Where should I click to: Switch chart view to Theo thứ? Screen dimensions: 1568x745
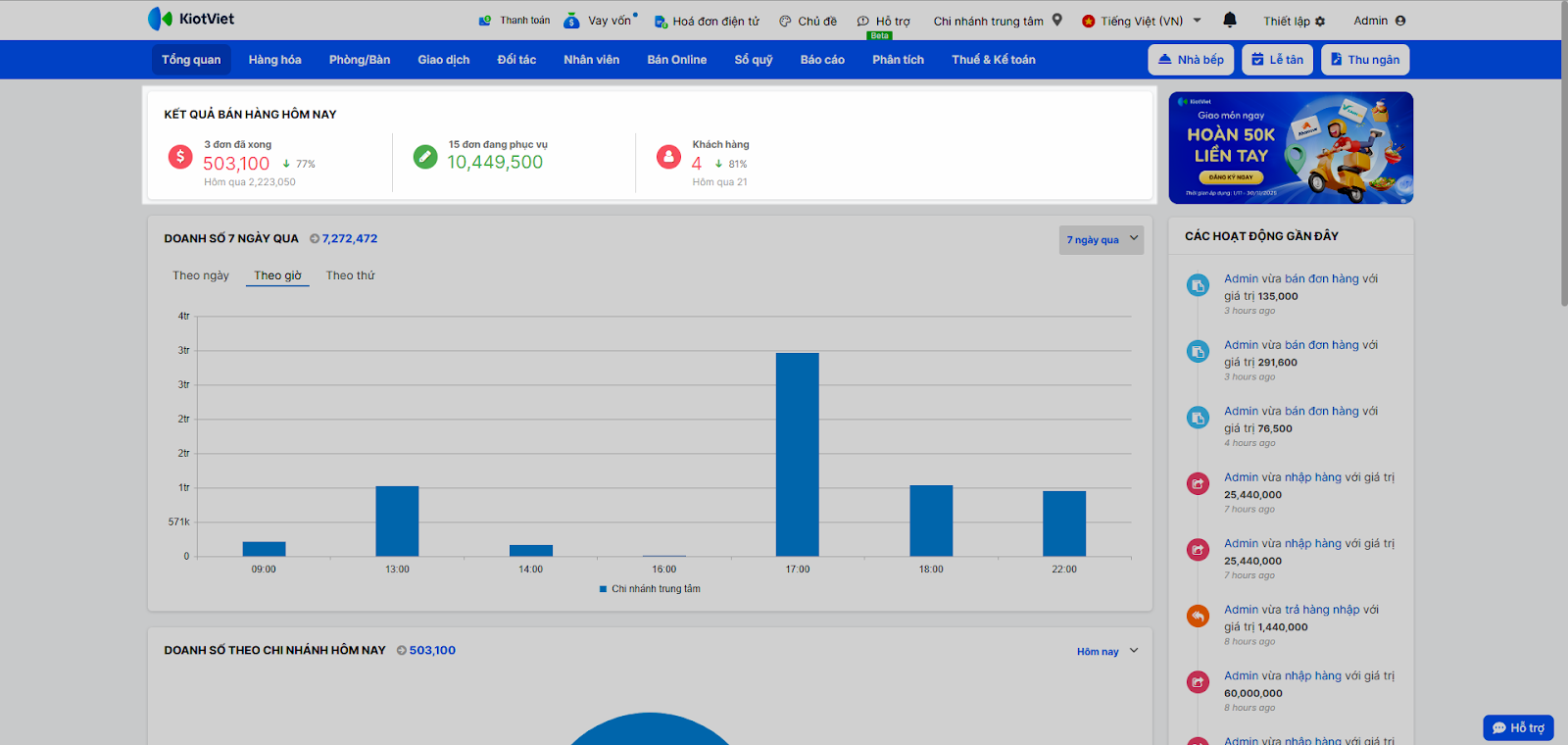(x=350, y=275)
